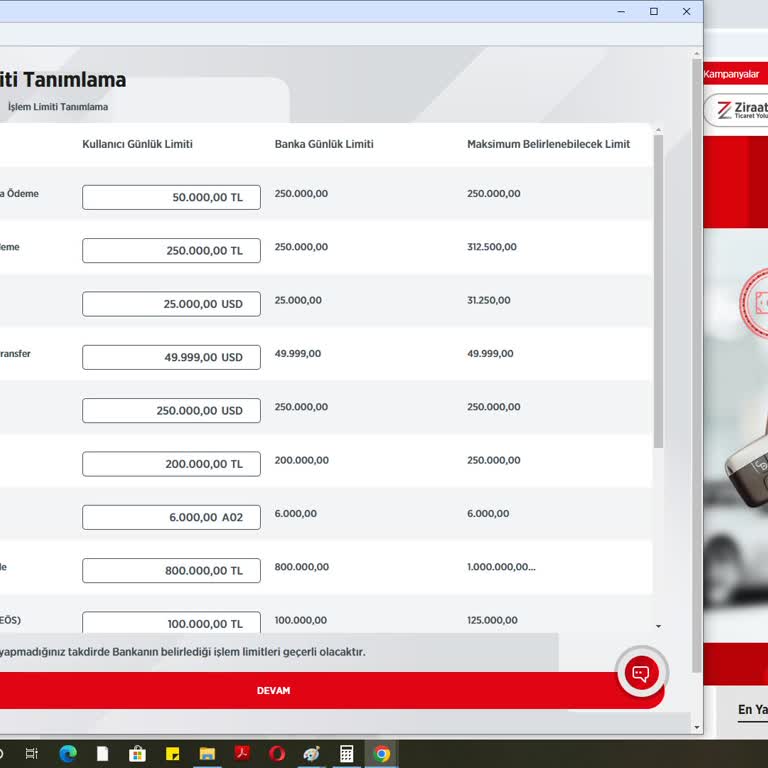Open Sticky Notes from taskbar
The height and width of the screenshot is (768, 768).
click(172, 753)
